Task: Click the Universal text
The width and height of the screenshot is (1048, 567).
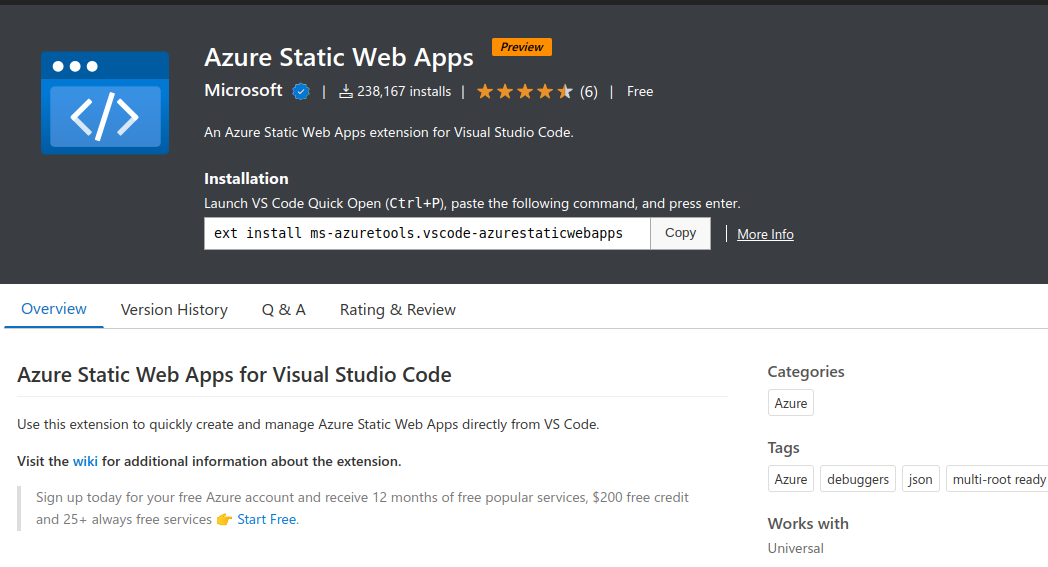Action: [795, 548]
